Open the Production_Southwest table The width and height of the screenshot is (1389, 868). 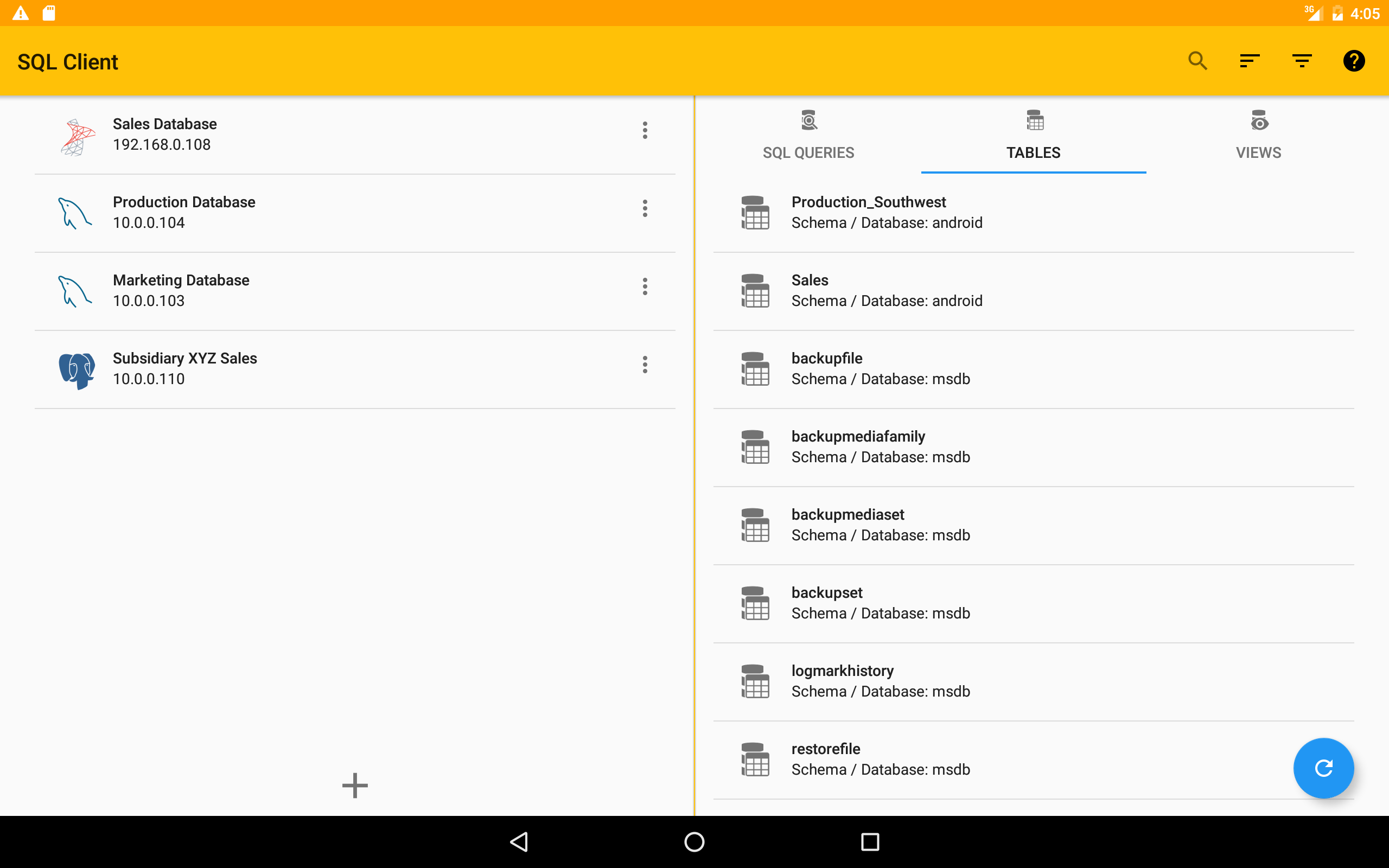[x=886, y=213]
